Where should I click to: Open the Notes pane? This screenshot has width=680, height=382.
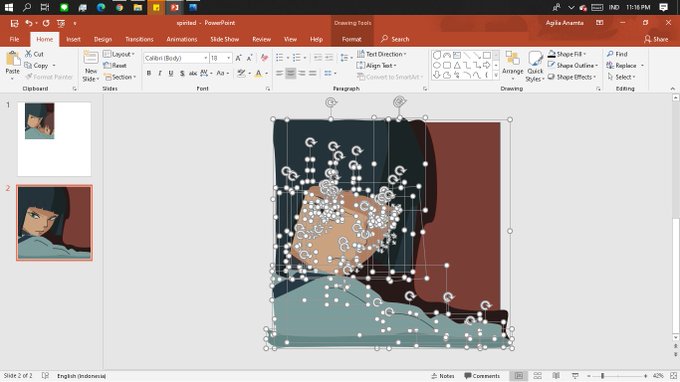443,376
